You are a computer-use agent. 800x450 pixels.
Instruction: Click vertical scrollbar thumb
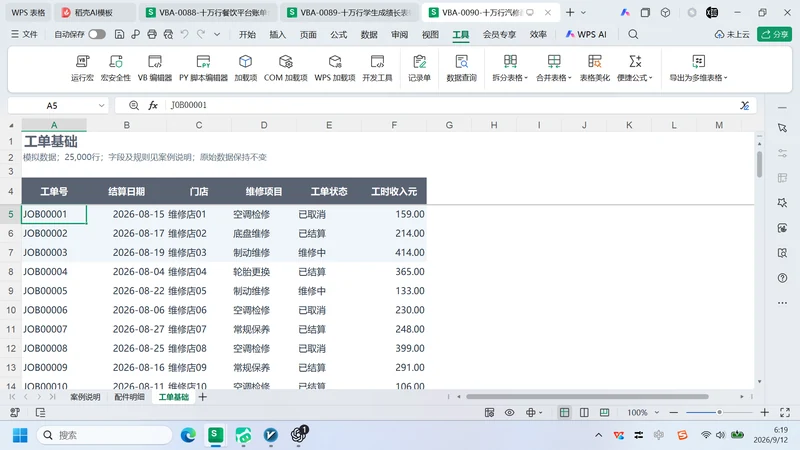[760, 164]
